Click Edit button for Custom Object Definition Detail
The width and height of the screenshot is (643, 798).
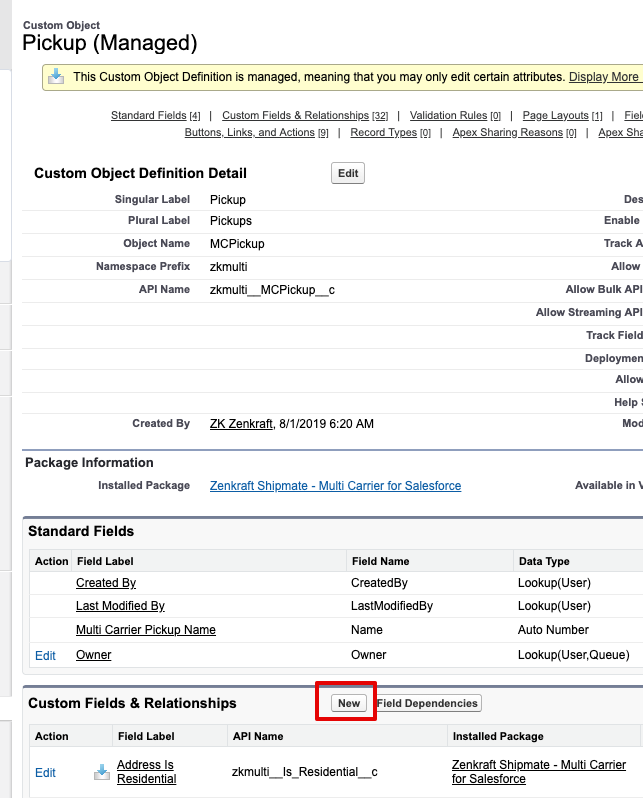tap(348, 173)
